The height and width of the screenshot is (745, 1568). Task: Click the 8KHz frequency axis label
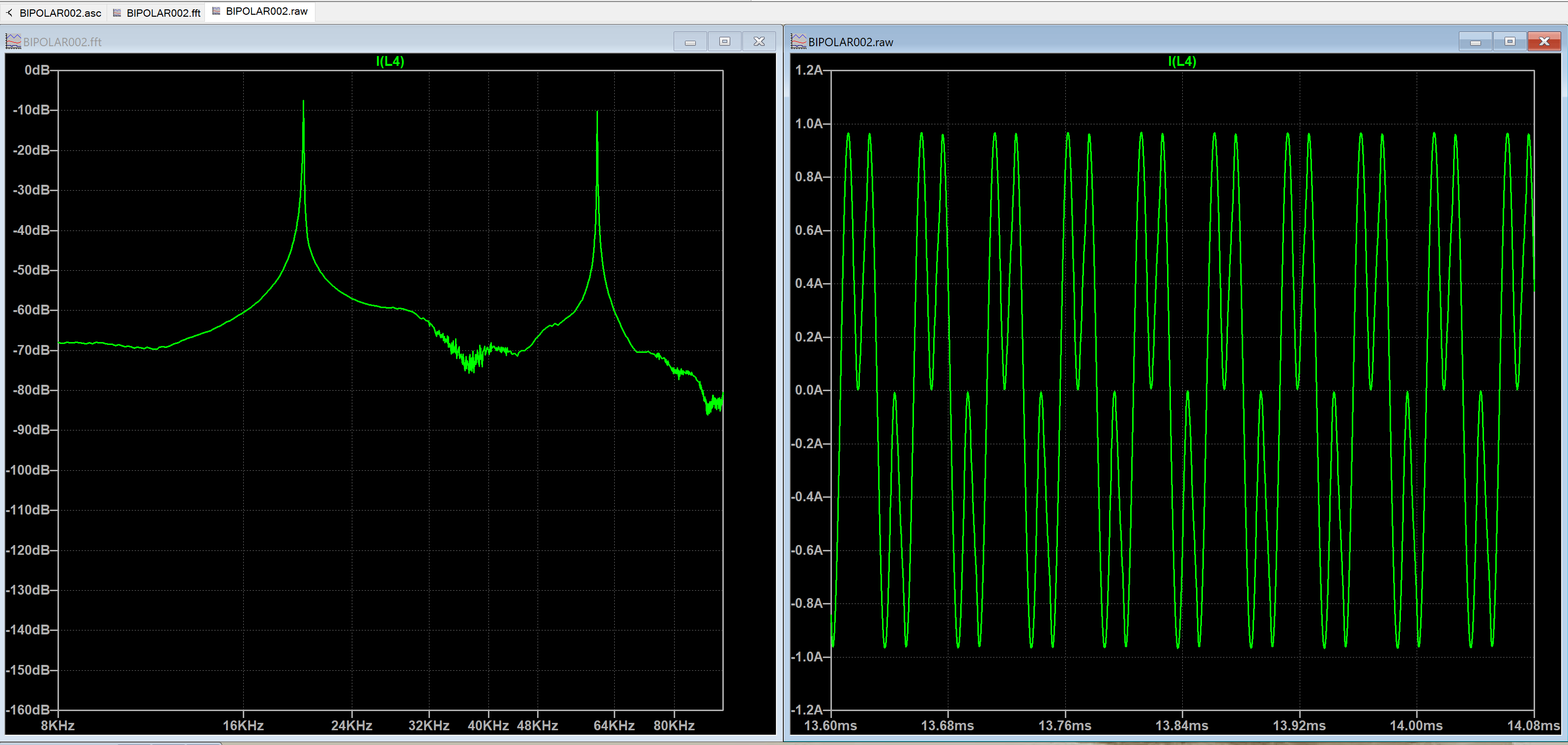click(58, 725)
